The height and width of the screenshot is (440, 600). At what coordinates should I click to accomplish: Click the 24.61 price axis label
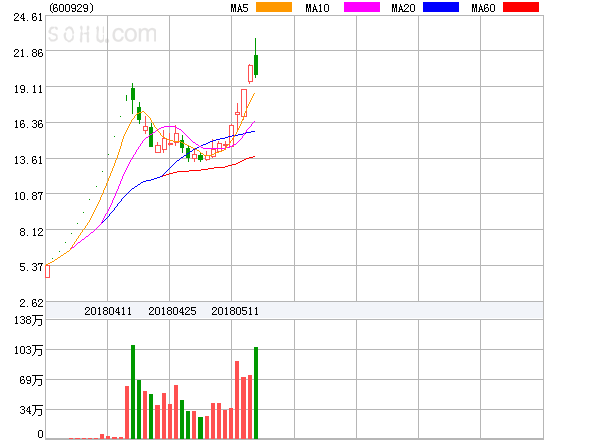tap(28, 17)
